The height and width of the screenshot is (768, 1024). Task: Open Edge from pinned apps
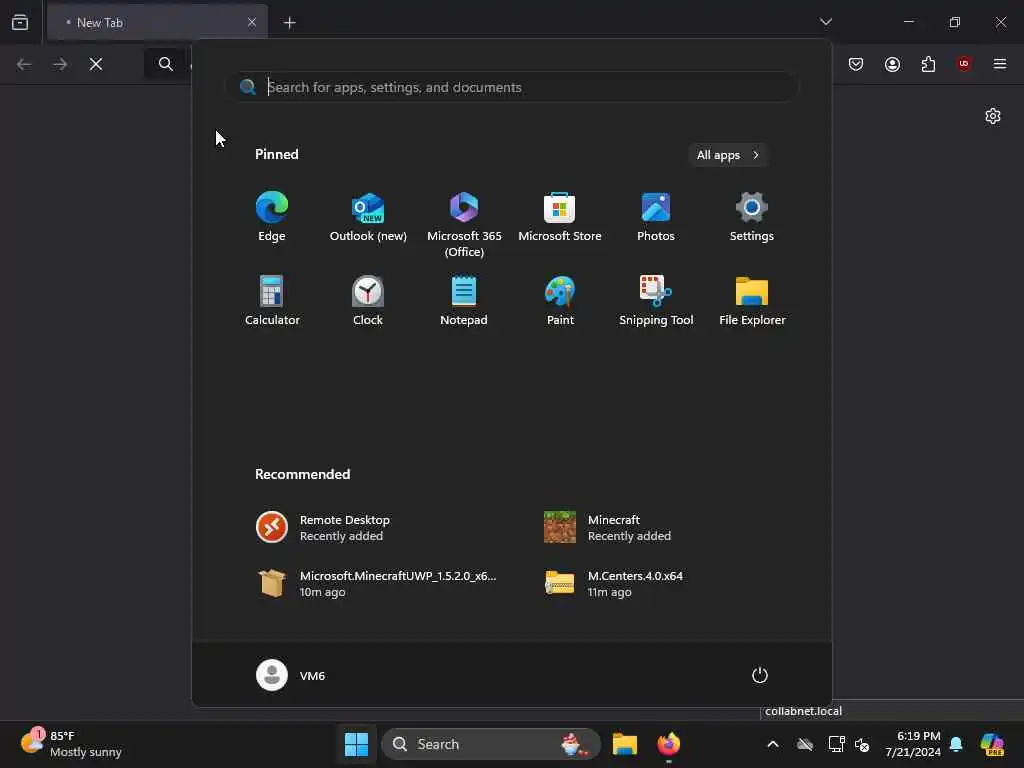[272, 217]
